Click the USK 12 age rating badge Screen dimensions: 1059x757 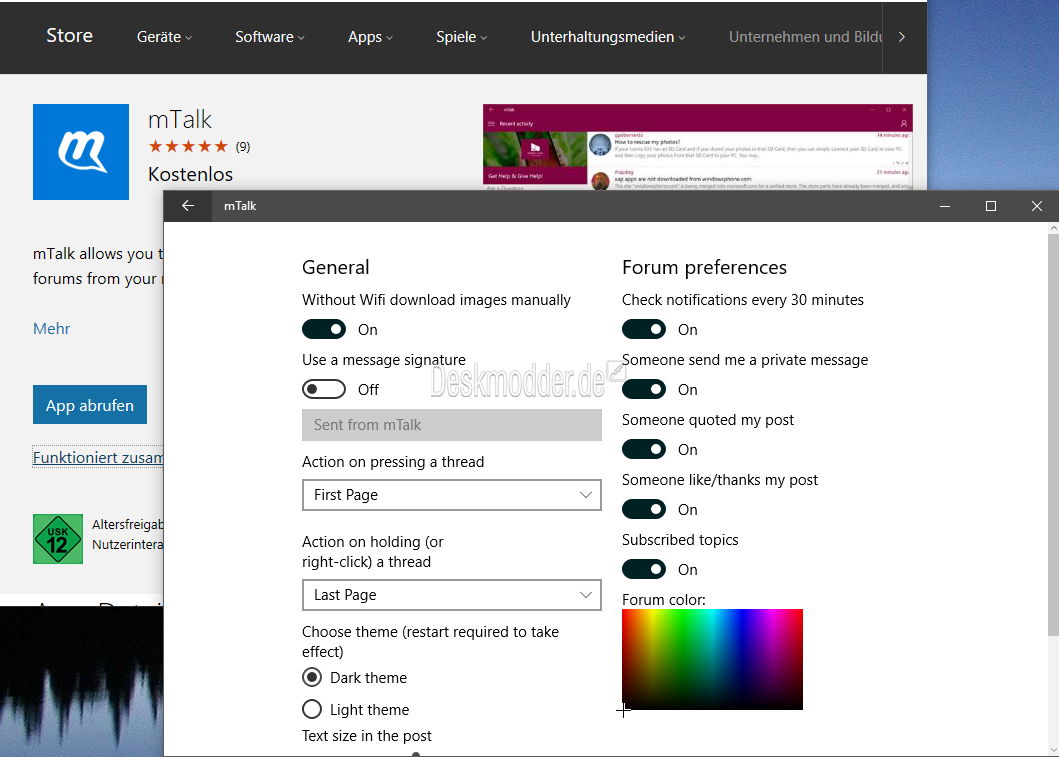point(58,539)
